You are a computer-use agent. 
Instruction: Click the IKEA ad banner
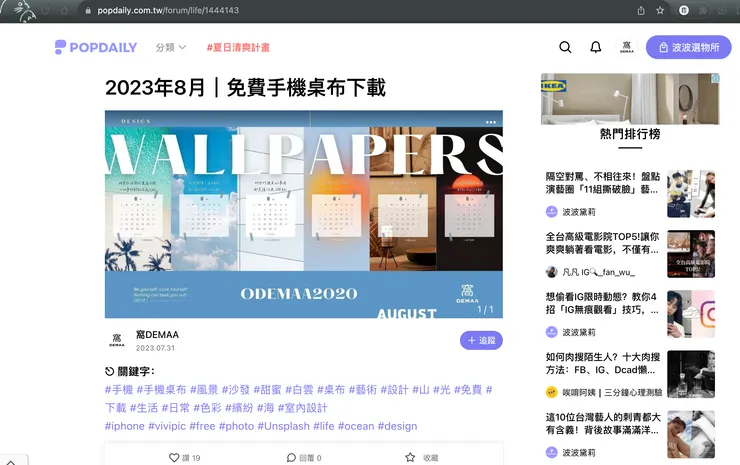(630, 99)
